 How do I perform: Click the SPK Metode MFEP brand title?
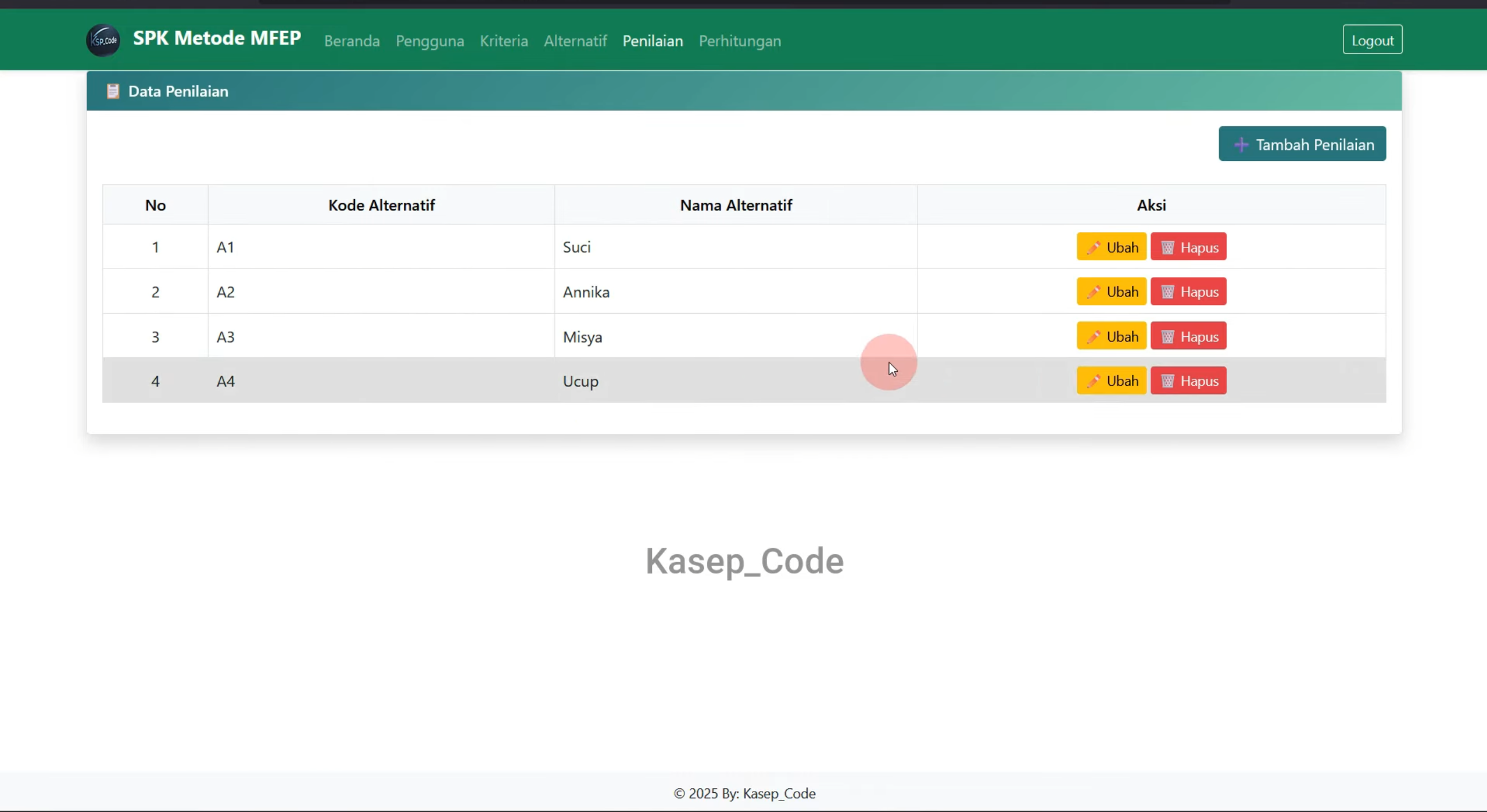click(x=217, y=38)
